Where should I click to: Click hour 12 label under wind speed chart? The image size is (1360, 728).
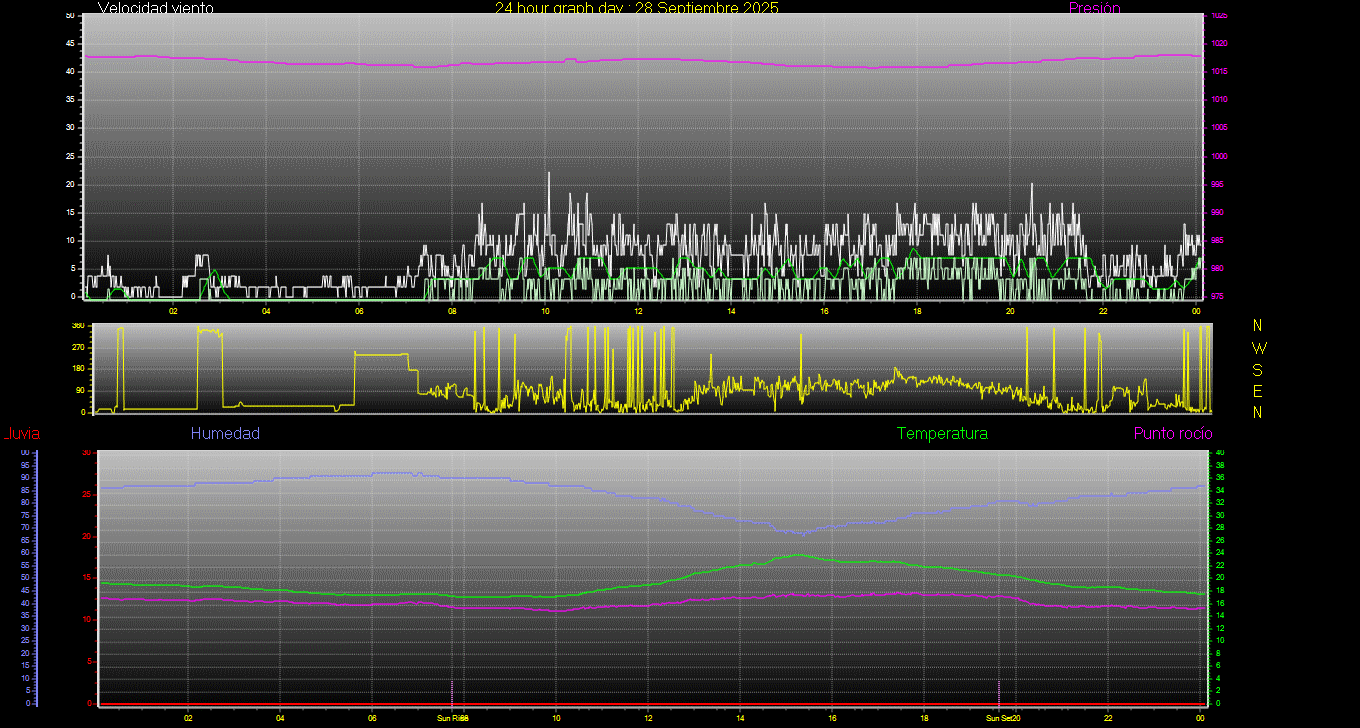[x=638, y=311]
